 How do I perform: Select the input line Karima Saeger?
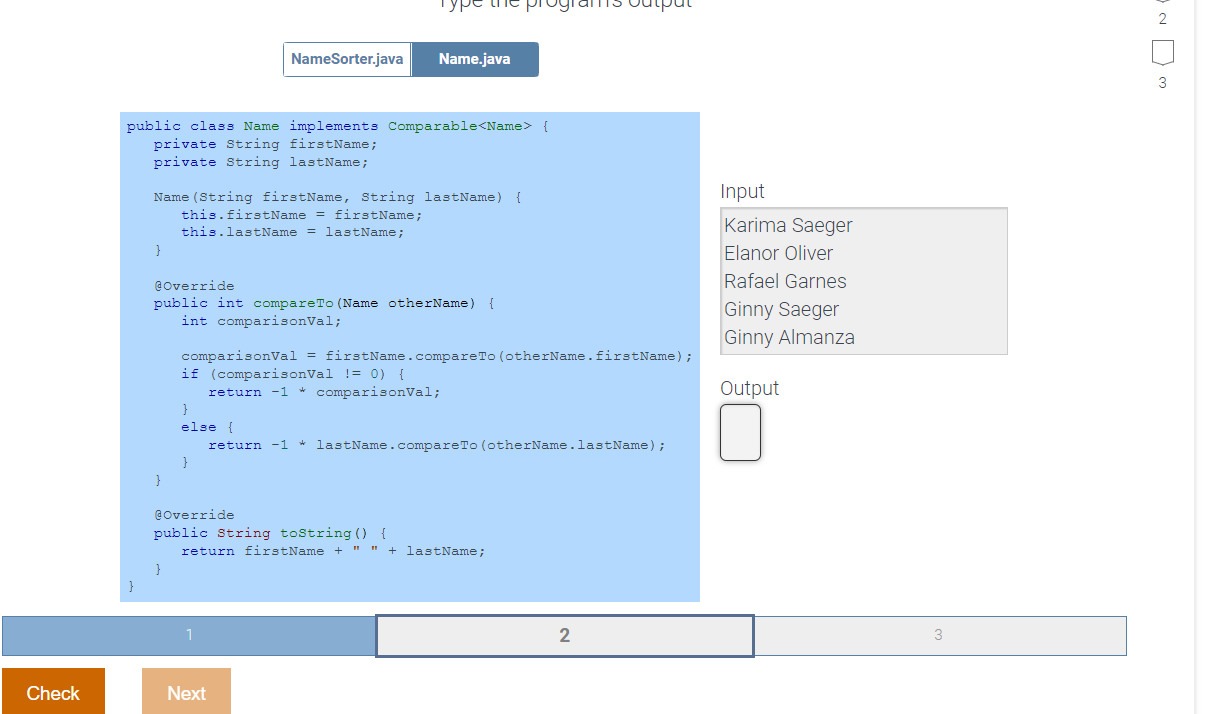tap(788, 225)
